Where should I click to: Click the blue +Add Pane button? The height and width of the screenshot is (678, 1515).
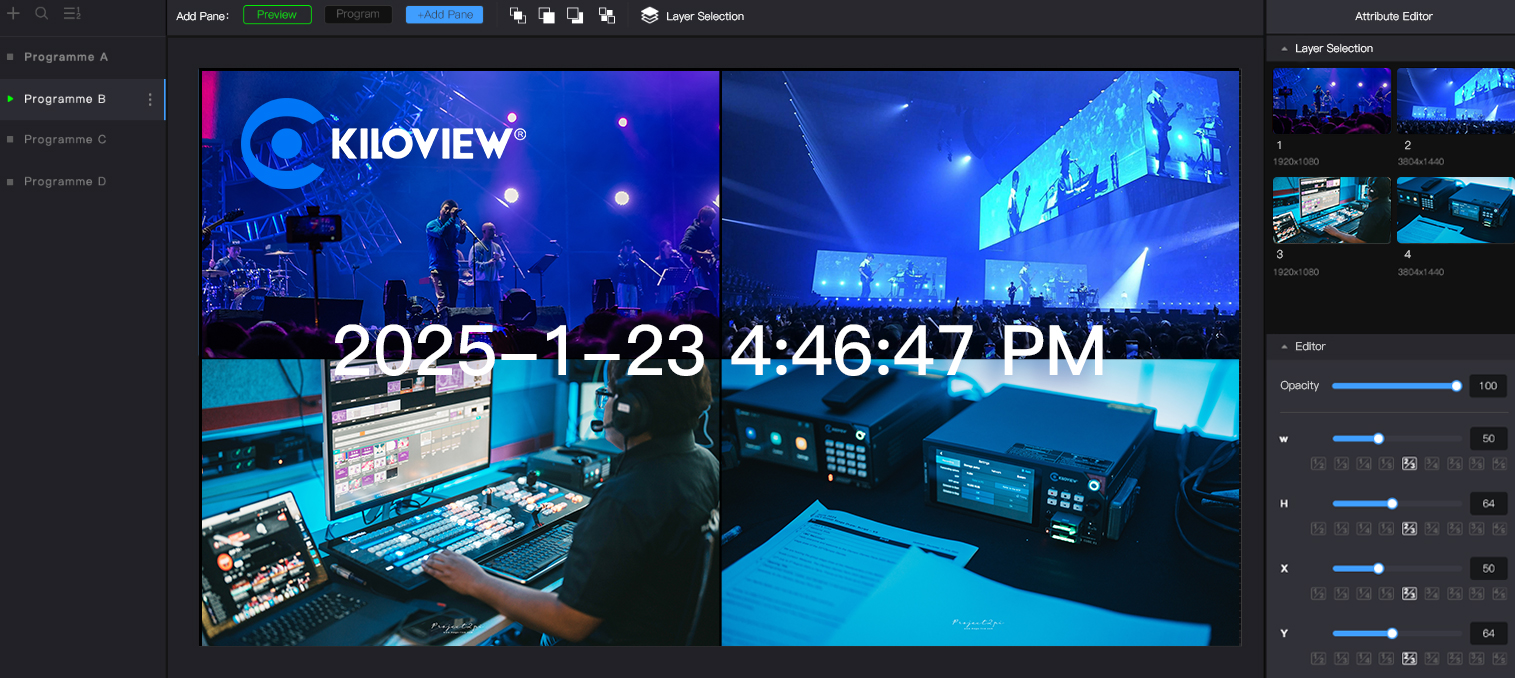click(x=444, y=15)
